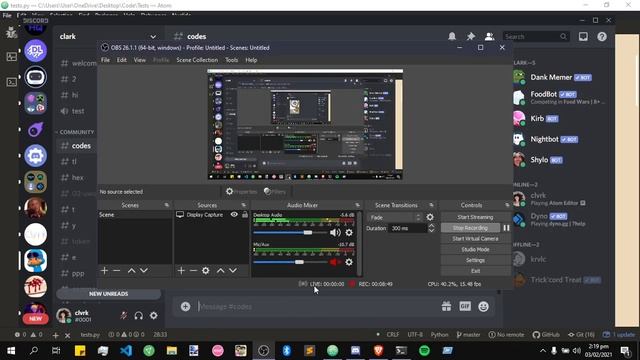The image size is (640, 360).
Task: Open the OBS File menu
Action: point(105,60)
